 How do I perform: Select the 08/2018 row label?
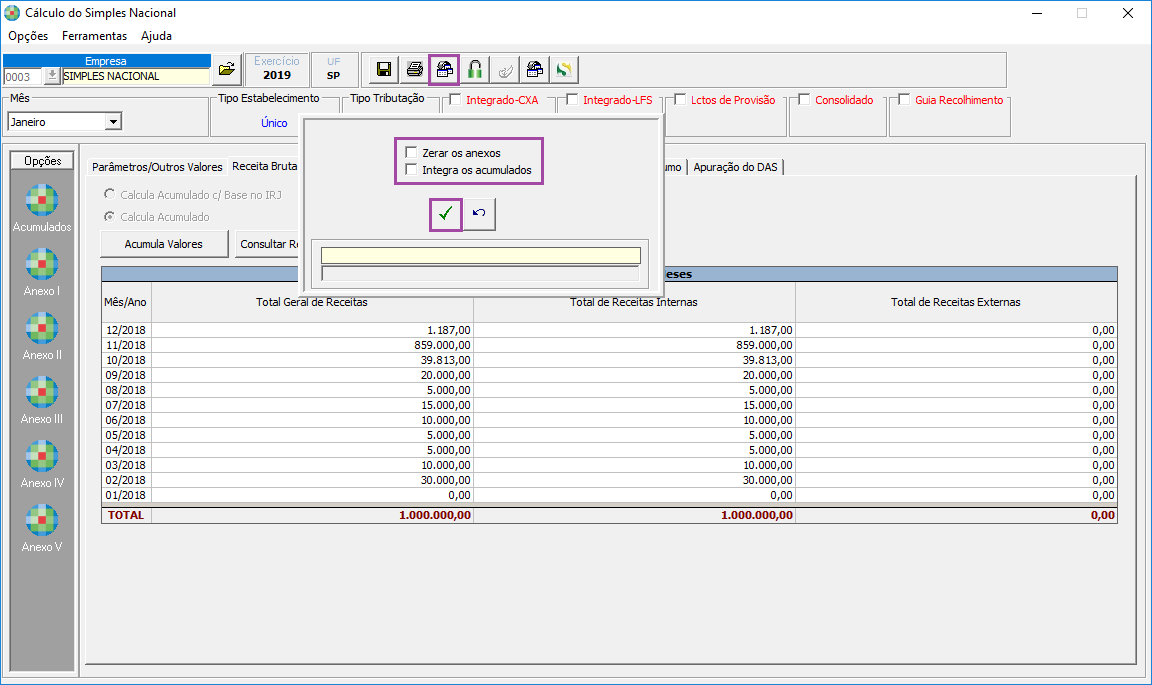(x=125, y=390)
